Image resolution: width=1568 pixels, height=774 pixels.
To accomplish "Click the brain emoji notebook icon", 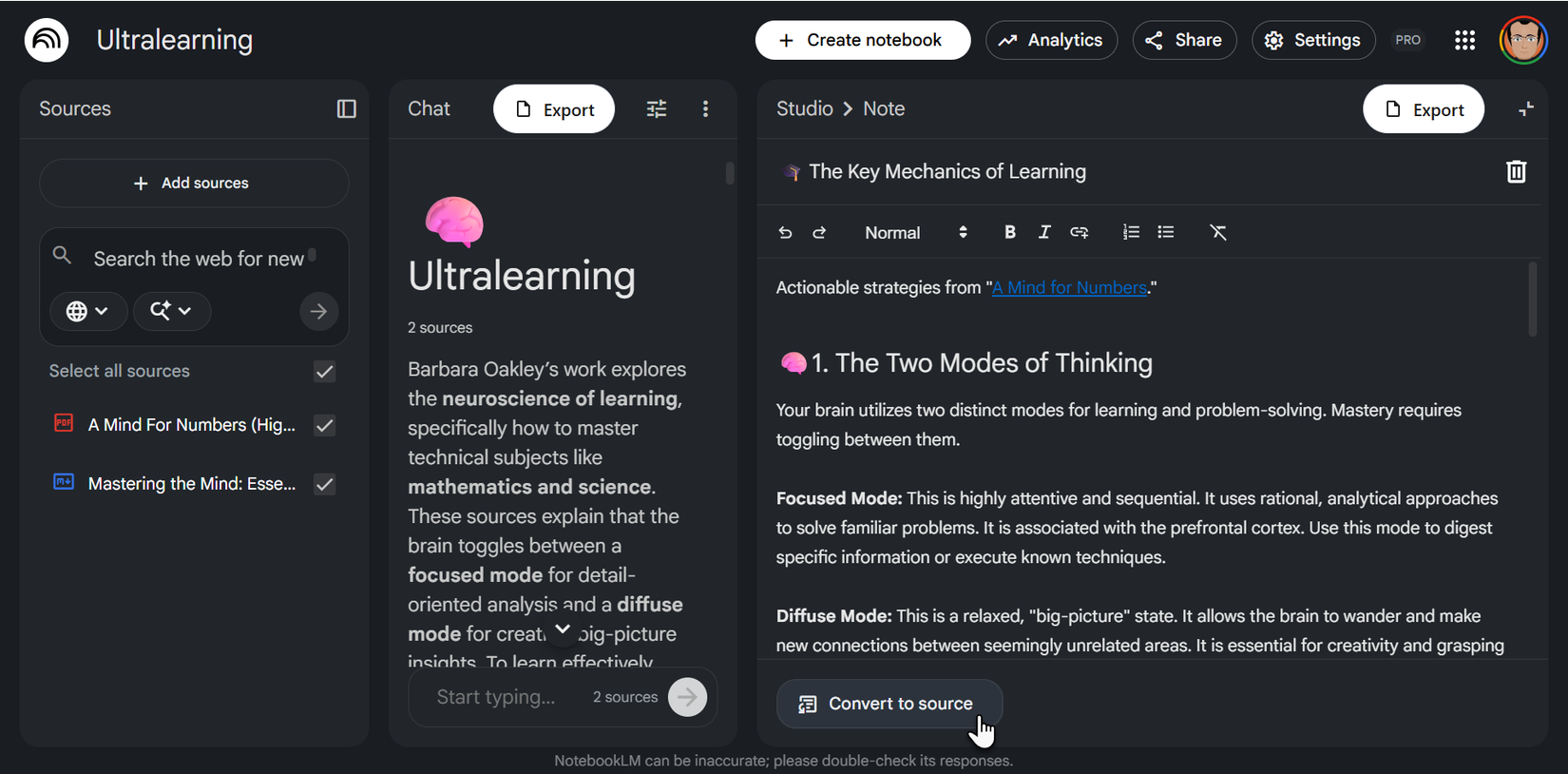I will 454,222.
